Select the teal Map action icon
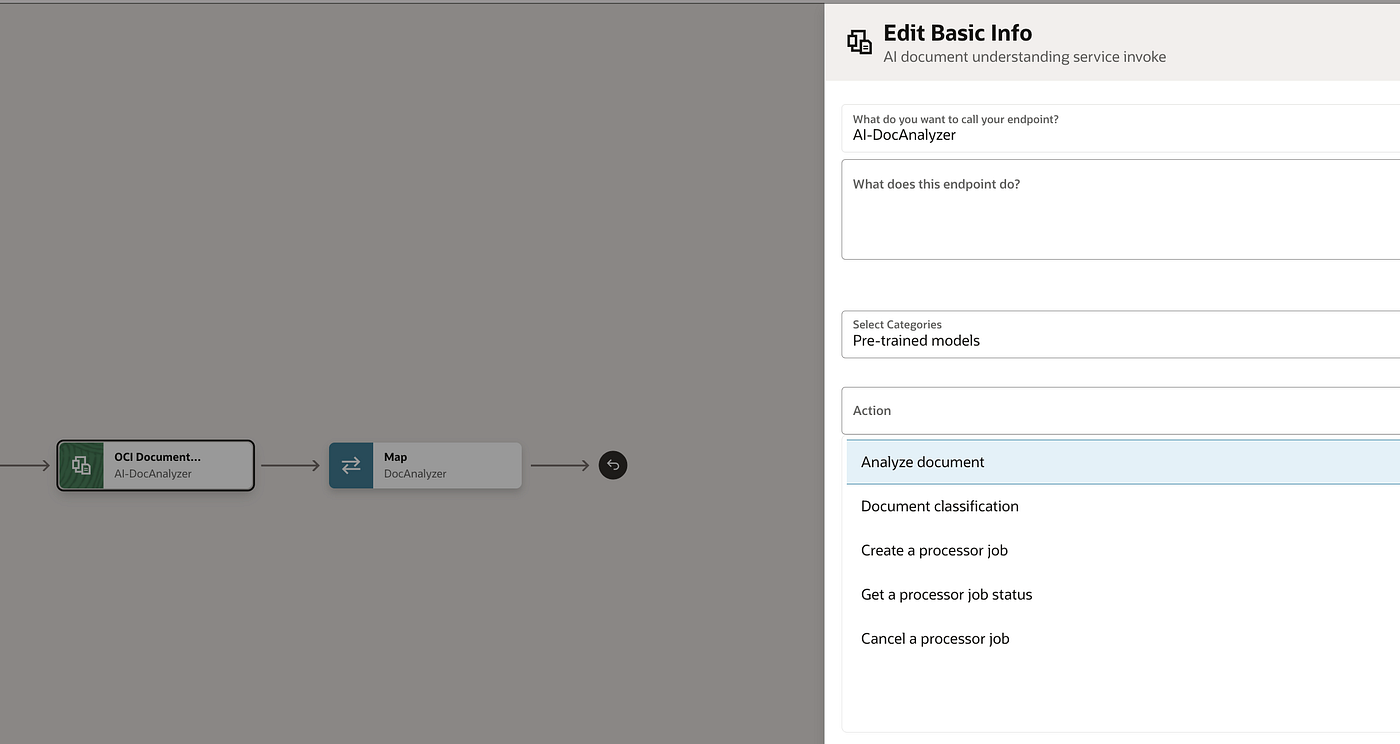1400x744 pixels. click(351, 465)
